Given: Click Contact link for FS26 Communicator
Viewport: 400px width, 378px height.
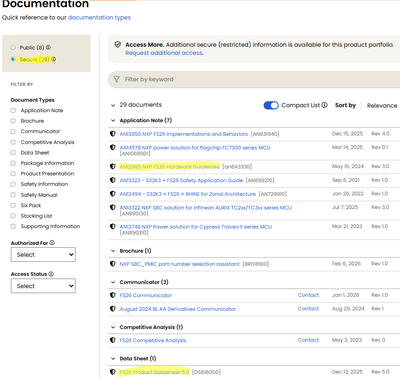Looking at the screenshot, I should (x=308, y=295).
